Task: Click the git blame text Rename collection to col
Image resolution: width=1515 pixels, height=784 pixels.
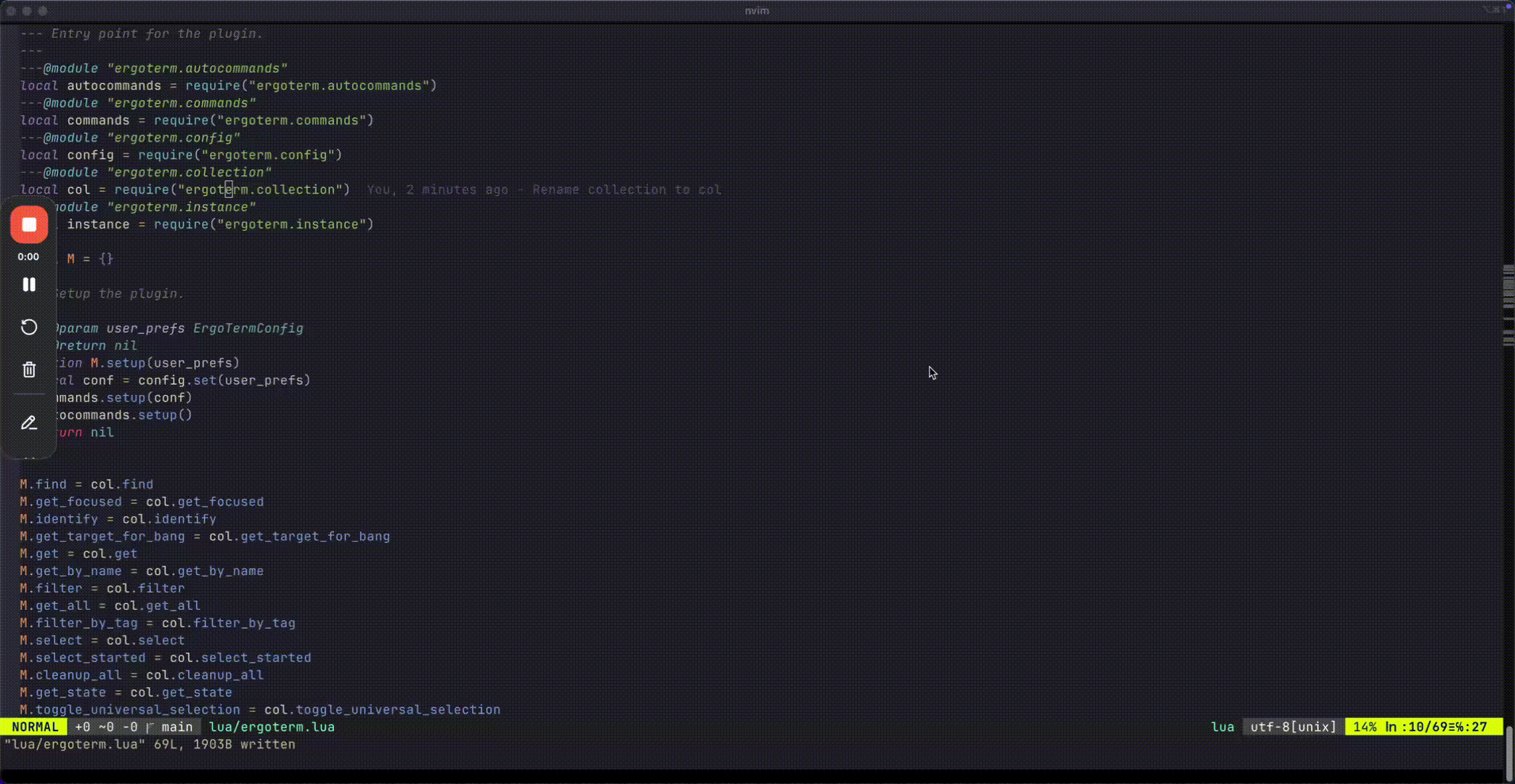Action: click(626, 189)
